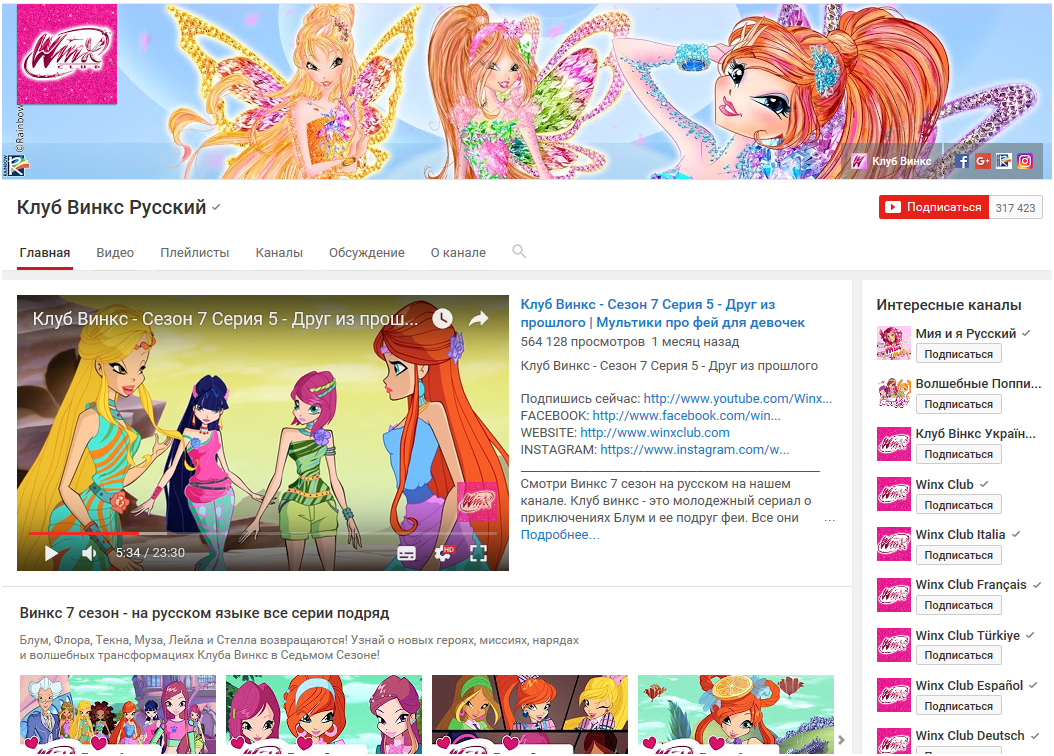
Task: Subscribe to Winx Club Español
Action: (959, 706)
